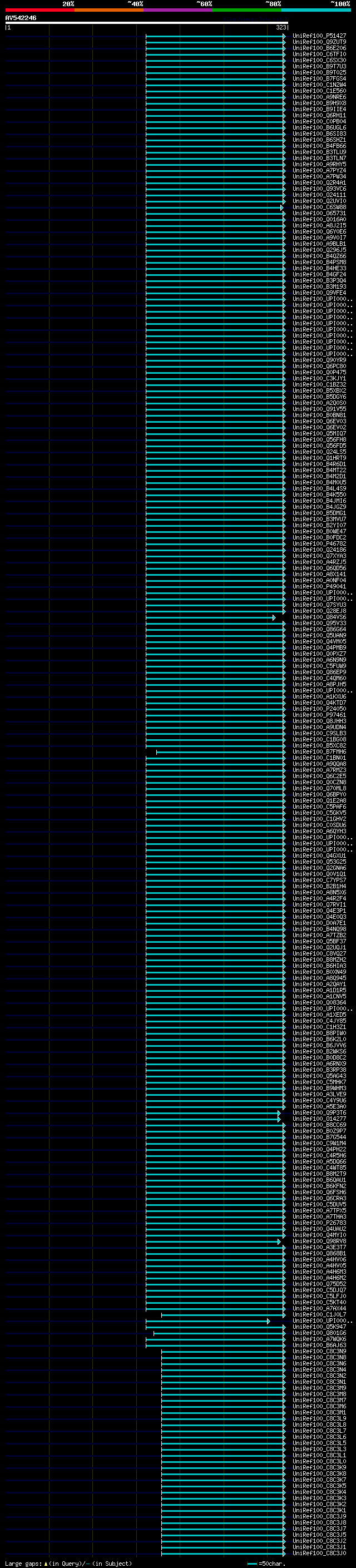Click the red 20% identity legend segment

39,11
